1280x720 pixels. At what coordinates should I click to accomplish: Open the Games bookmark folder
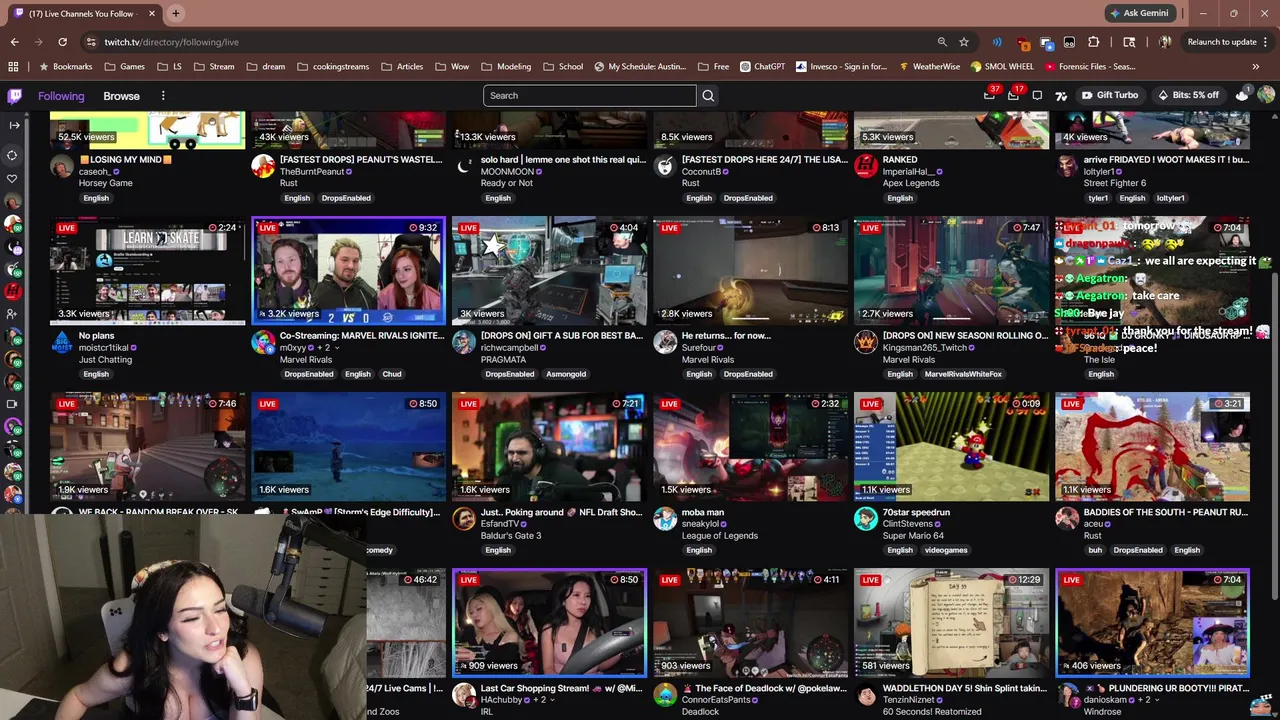click(125, 67)
